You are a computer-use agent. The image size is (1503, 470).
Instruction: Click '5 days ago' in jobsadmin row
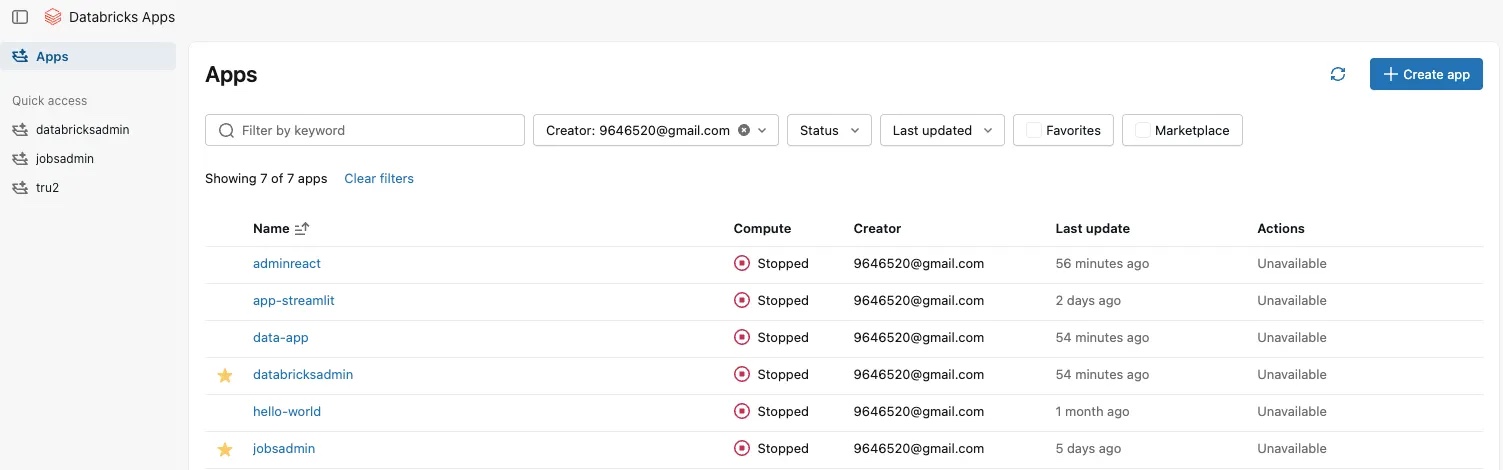pyautogui.click(x=1088, y=449)
